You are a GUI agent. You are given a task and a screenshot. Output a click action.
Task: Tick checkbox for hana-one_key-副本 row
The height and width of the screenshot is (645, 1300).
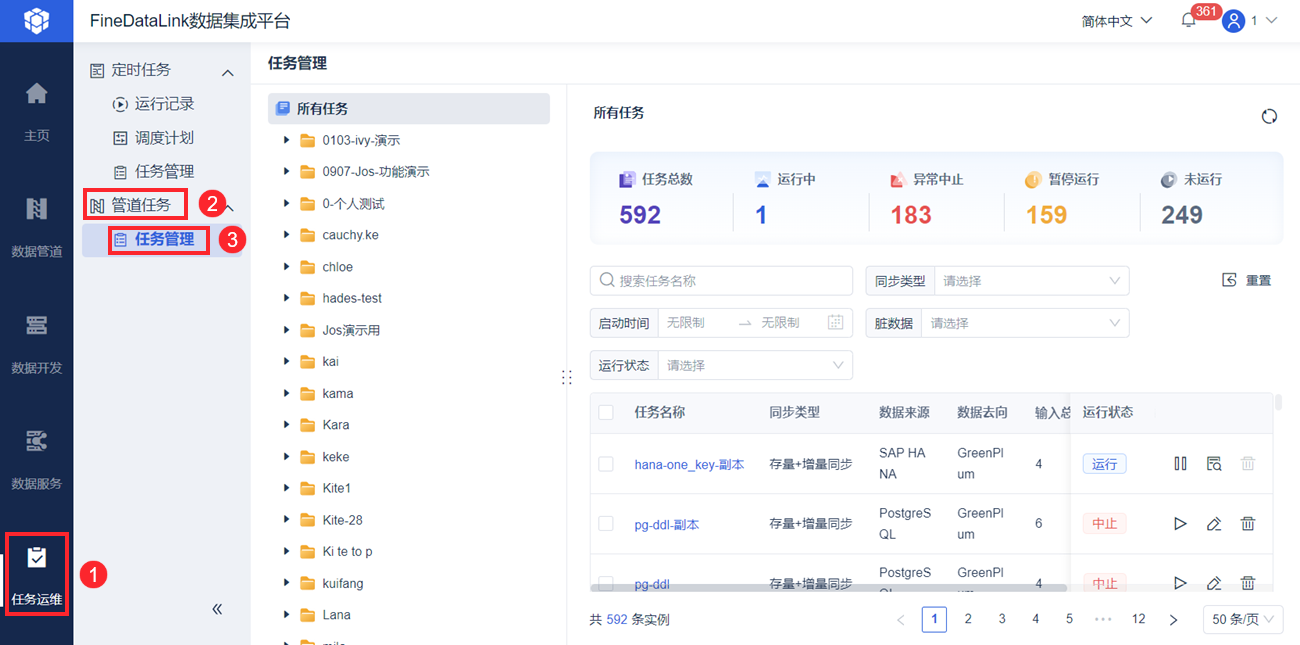pos(606,463)
